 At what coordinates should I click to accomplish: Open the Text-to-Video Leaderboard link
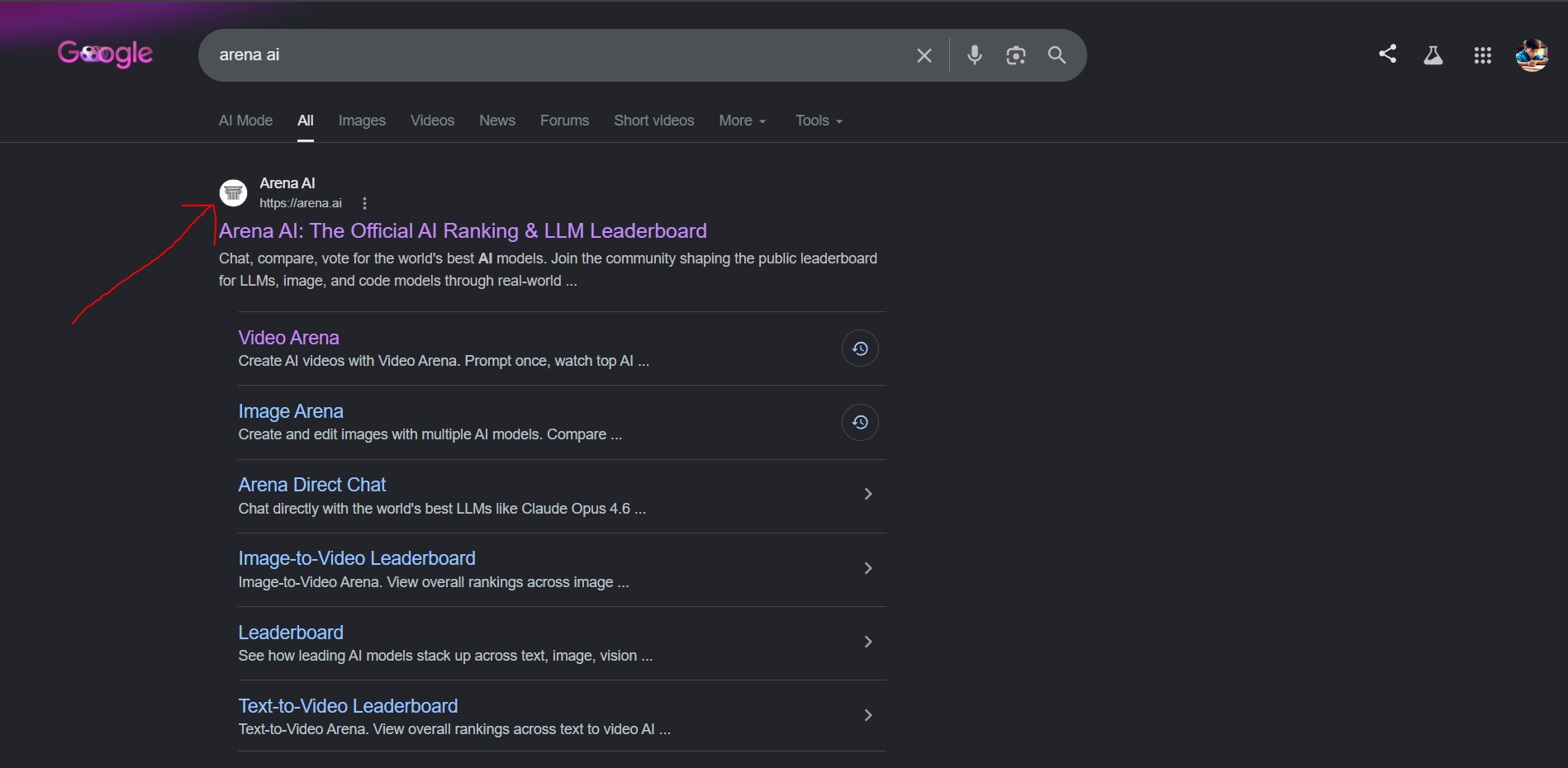[348, 706]
